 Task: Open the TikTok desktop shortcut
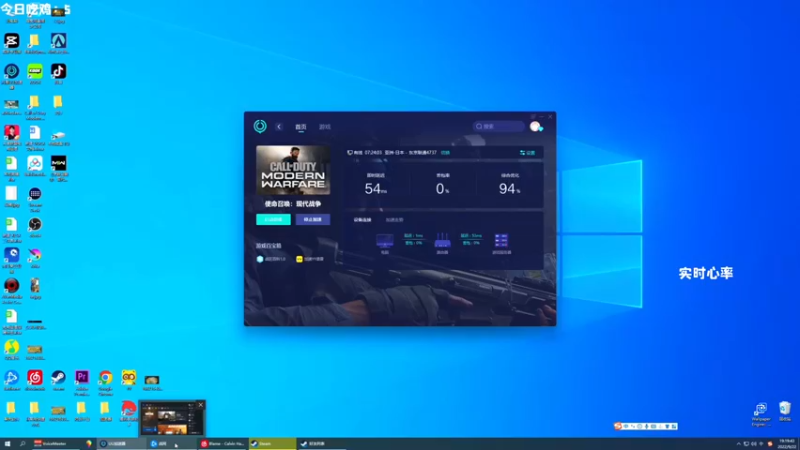(x=58, y=71)
